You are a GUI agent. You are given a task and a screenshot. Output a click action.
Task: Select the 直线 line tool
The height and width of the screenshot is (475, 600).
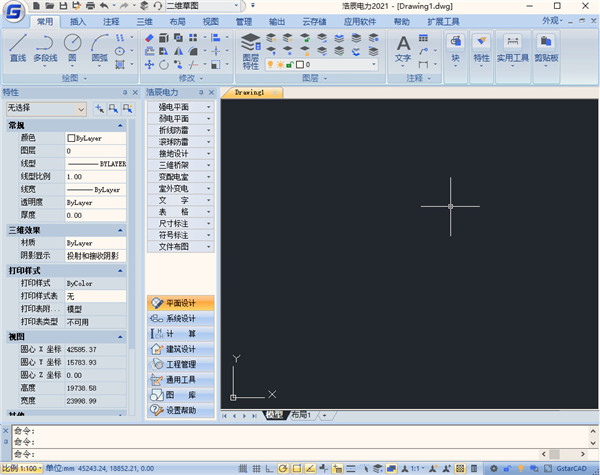click(18, 47)
